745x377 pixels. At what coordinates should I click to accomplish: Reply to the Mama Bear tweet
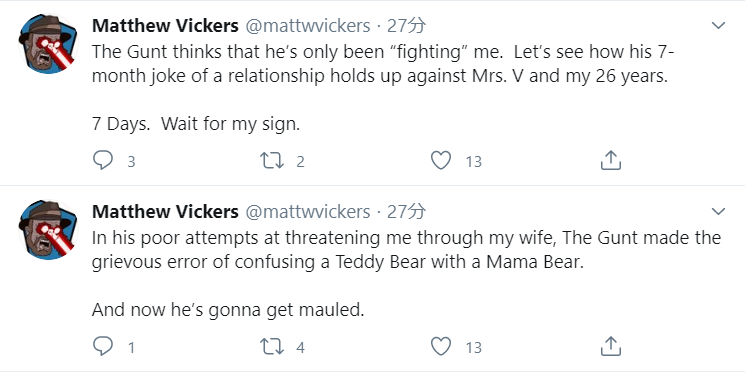[103, 346]
